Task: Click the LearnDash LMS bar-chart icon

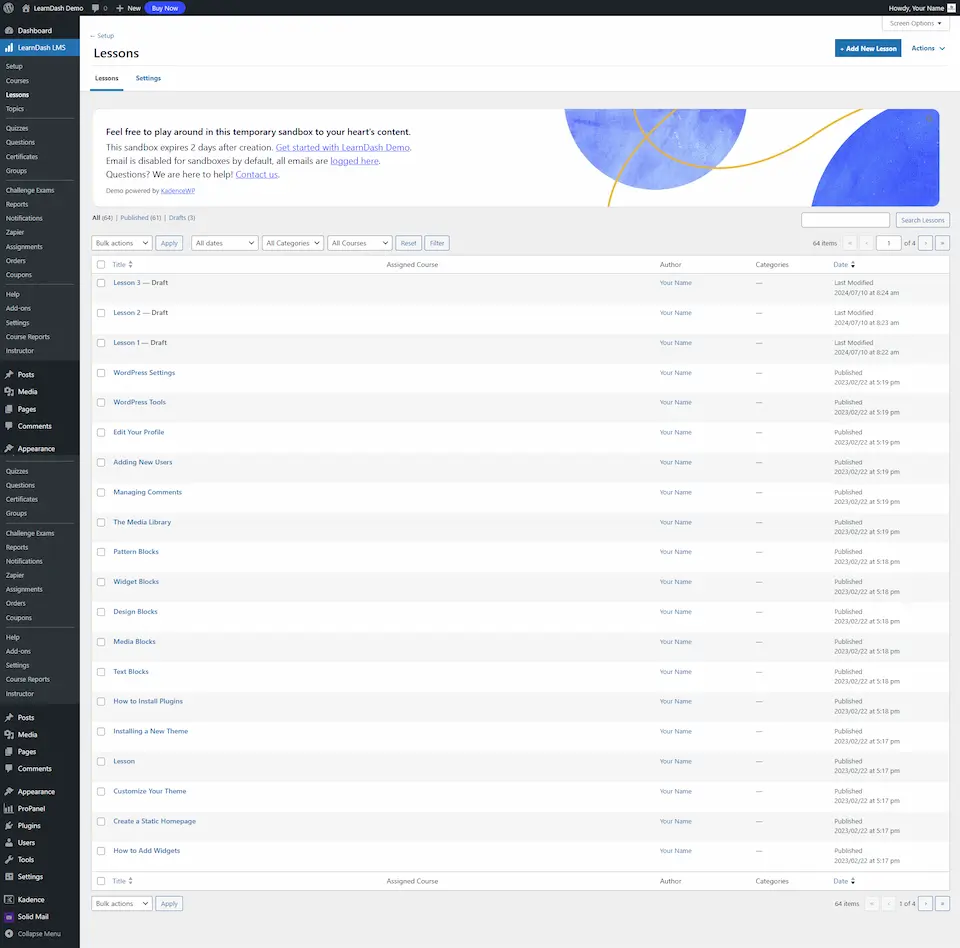Action: [9, 47]
